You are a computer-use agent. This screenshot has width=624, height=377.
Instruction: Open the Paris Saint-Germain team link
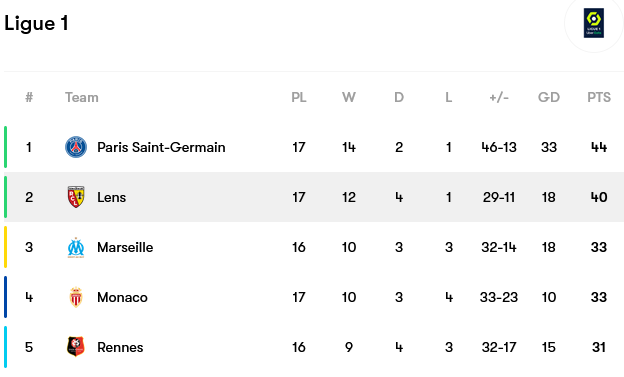point(161,147)
